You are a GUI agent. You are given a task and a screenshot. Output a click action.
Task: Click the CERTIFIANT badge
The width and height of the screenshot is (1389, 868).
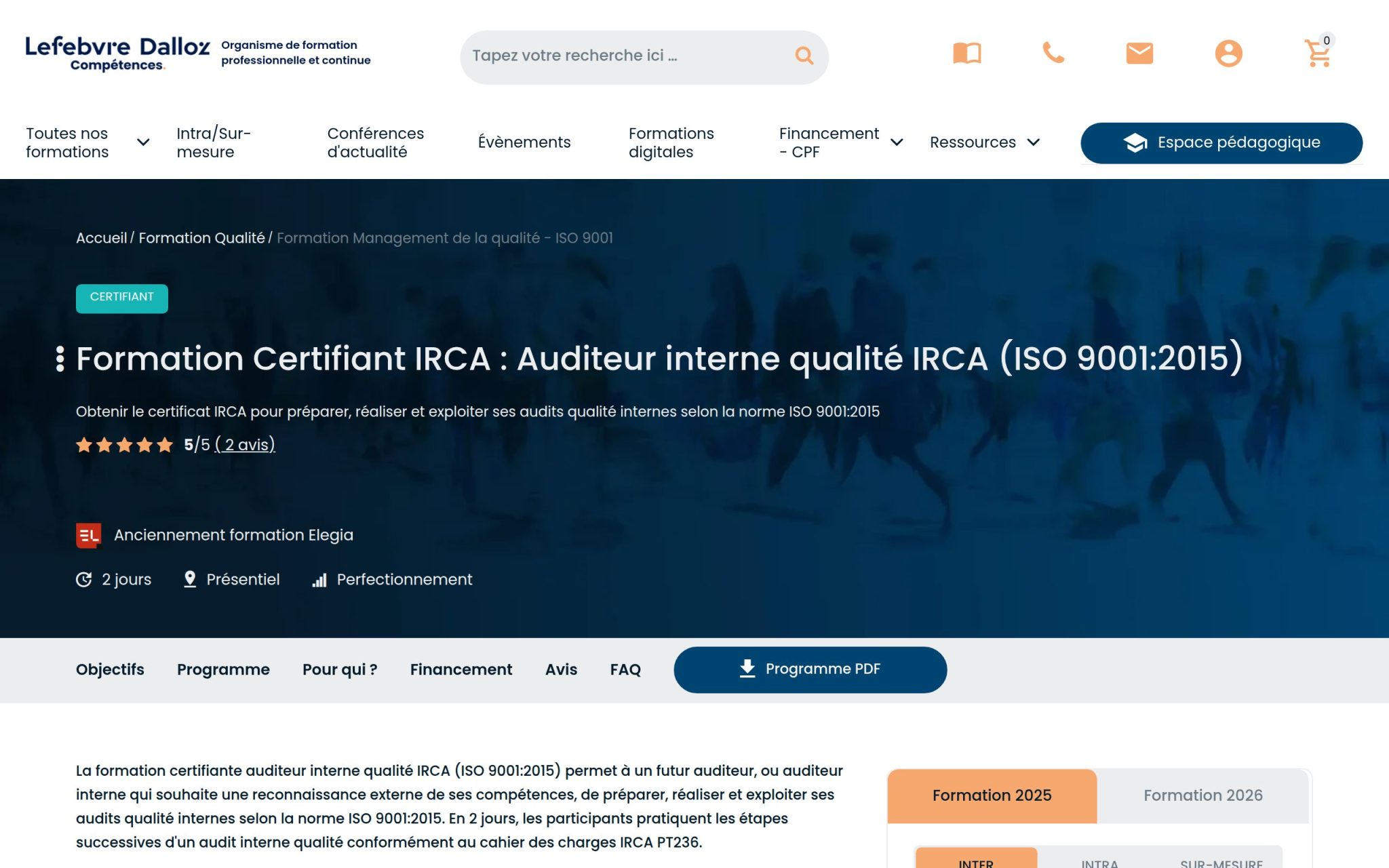pos(122,298)
